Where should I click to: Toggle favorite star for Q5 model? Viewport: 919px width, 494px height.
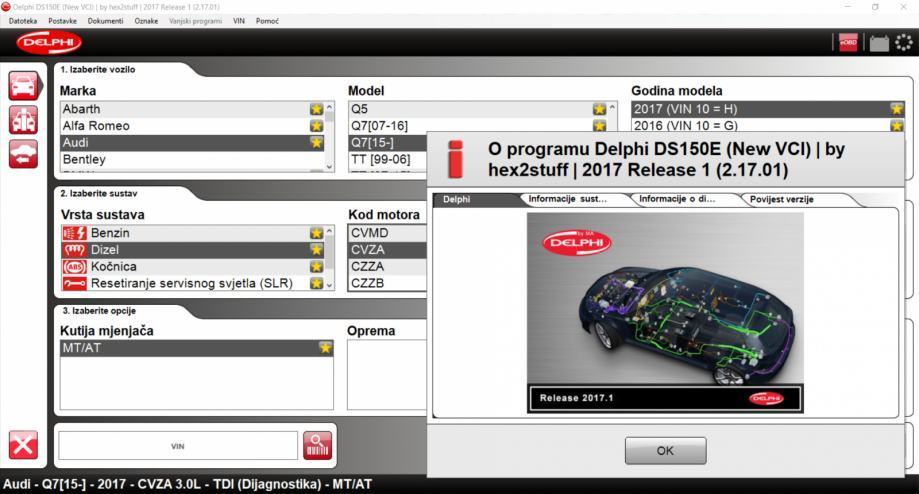point(599,110)
